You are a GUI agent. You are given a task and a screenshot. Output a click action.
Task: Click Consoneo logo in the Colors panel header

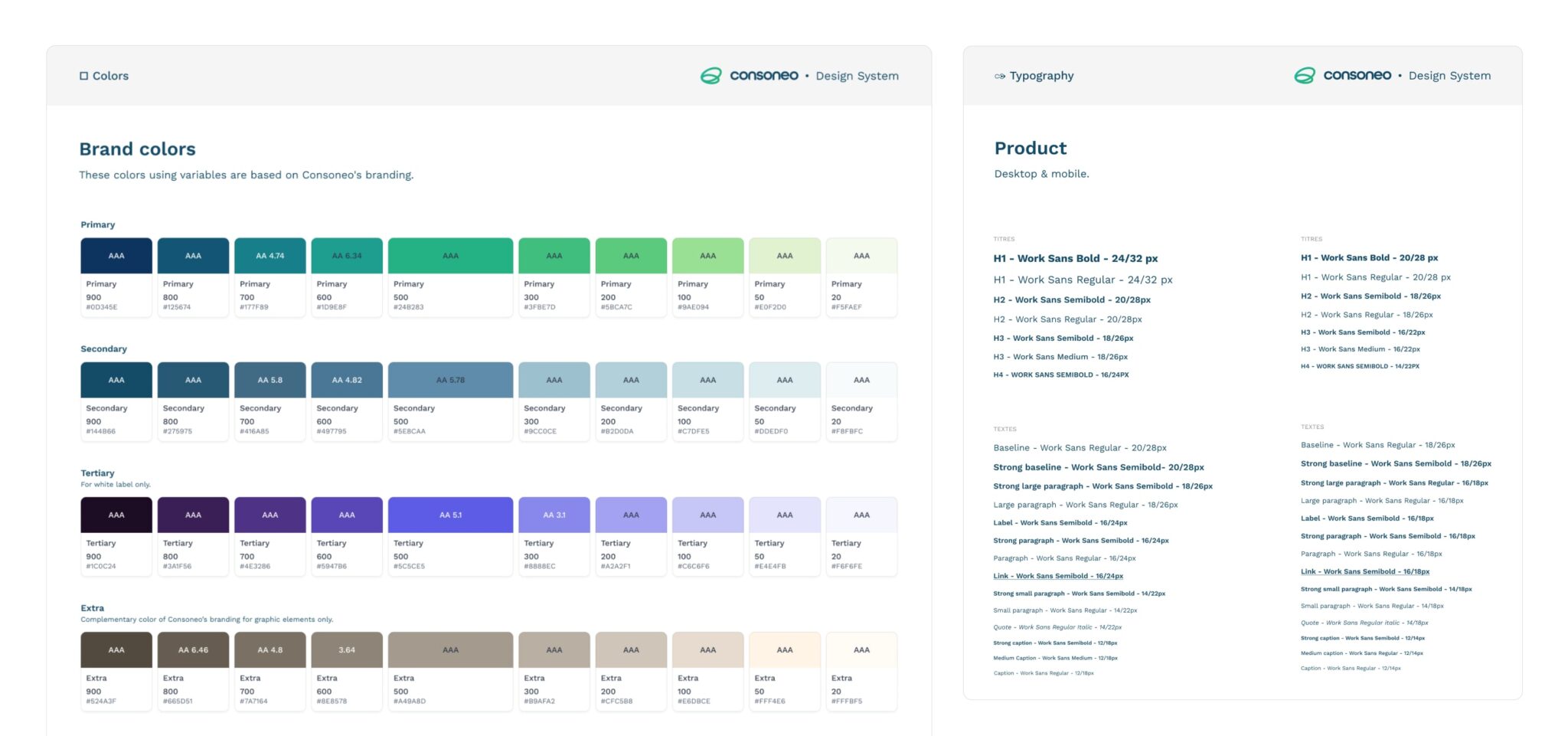point(749,75)
